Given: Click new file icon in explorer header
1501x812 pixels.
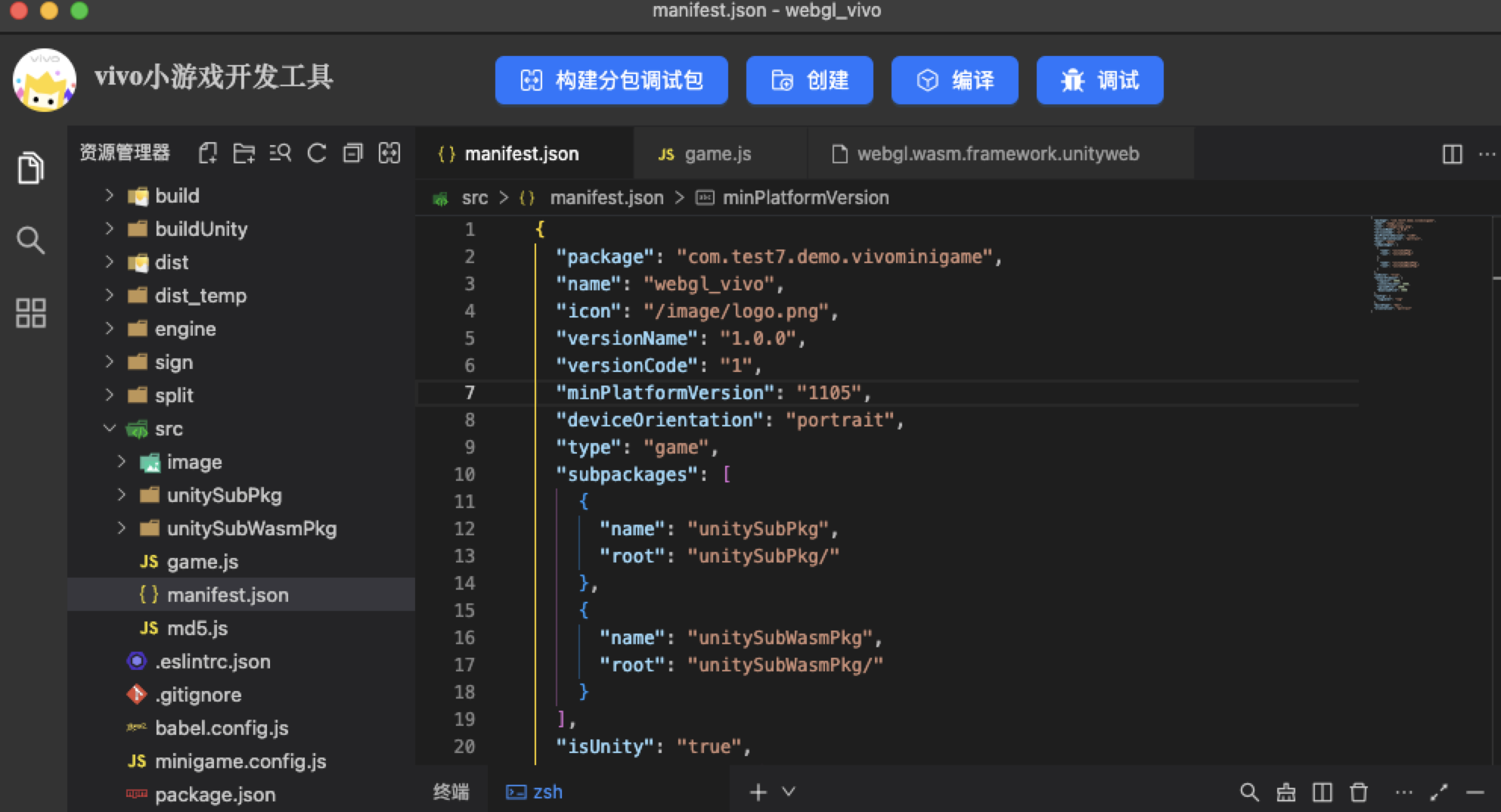Looking at the screenshot, I should click(x=208, y=153).
